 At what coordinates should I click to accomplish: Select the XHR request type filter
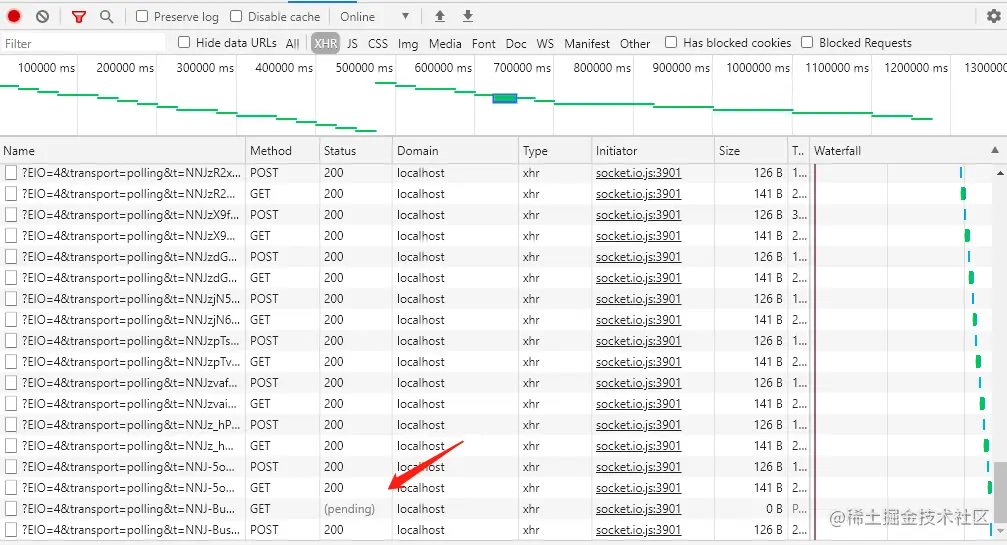tap(326, 44)
